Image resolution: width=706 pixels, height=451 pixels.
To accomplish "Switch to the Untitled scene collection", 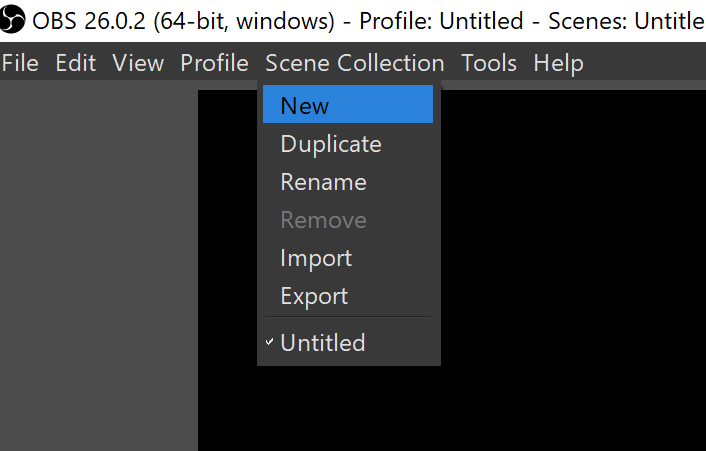I will pos(323,343).
